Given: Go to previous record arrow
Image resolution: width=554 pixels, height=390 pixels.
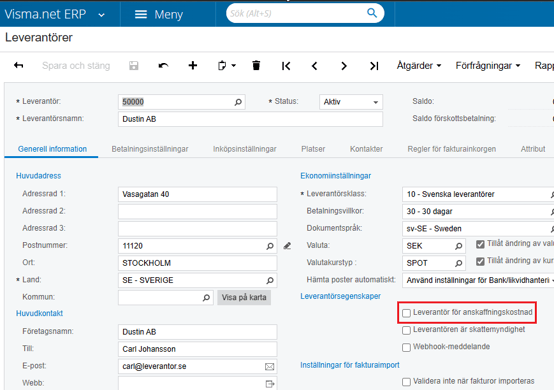Looking at the screenshot, I should (314, 66).
